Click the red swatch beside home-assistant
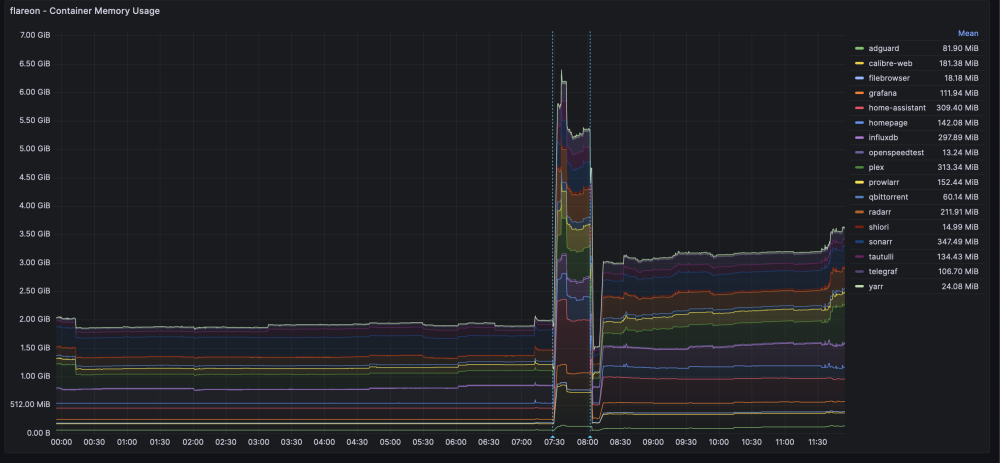 [859, 108]
